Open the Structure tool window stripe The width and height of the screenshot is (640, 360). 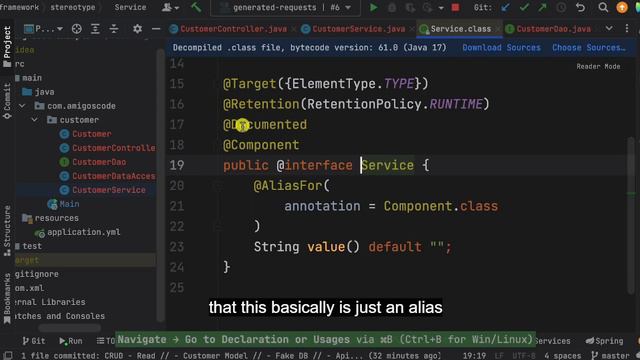click(x=7, y=231)
